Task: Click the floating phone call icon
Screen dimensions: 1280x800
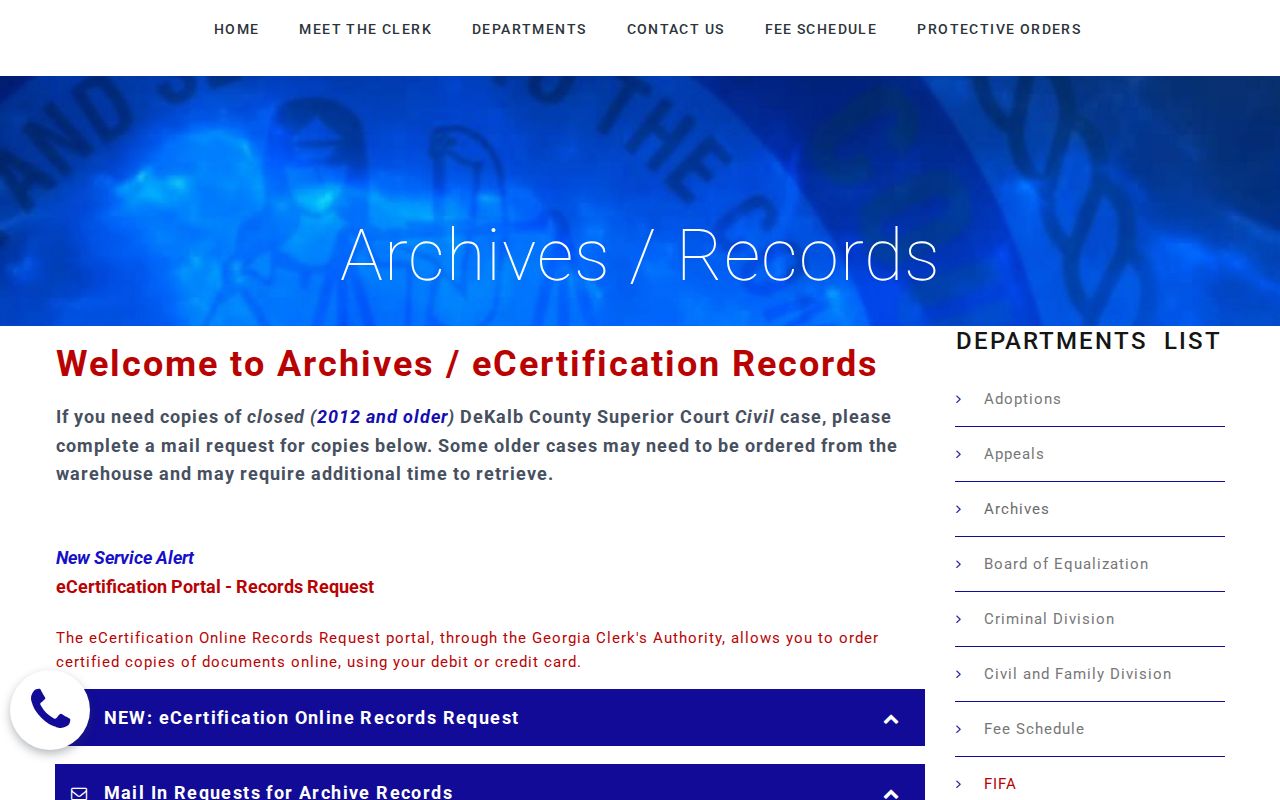Action: click(50, 710)
